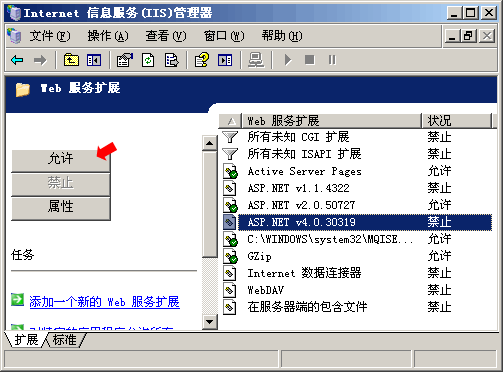Sort by the 状况 column header
The width and height of the screenshot is (503, 372).
[457, 121]
